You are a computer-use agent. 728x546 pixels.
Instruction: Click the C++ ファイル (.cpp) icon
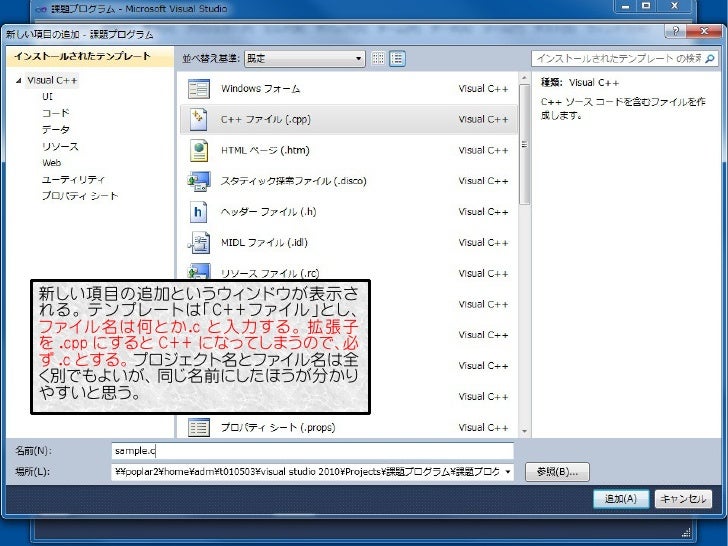click(199, 119)
